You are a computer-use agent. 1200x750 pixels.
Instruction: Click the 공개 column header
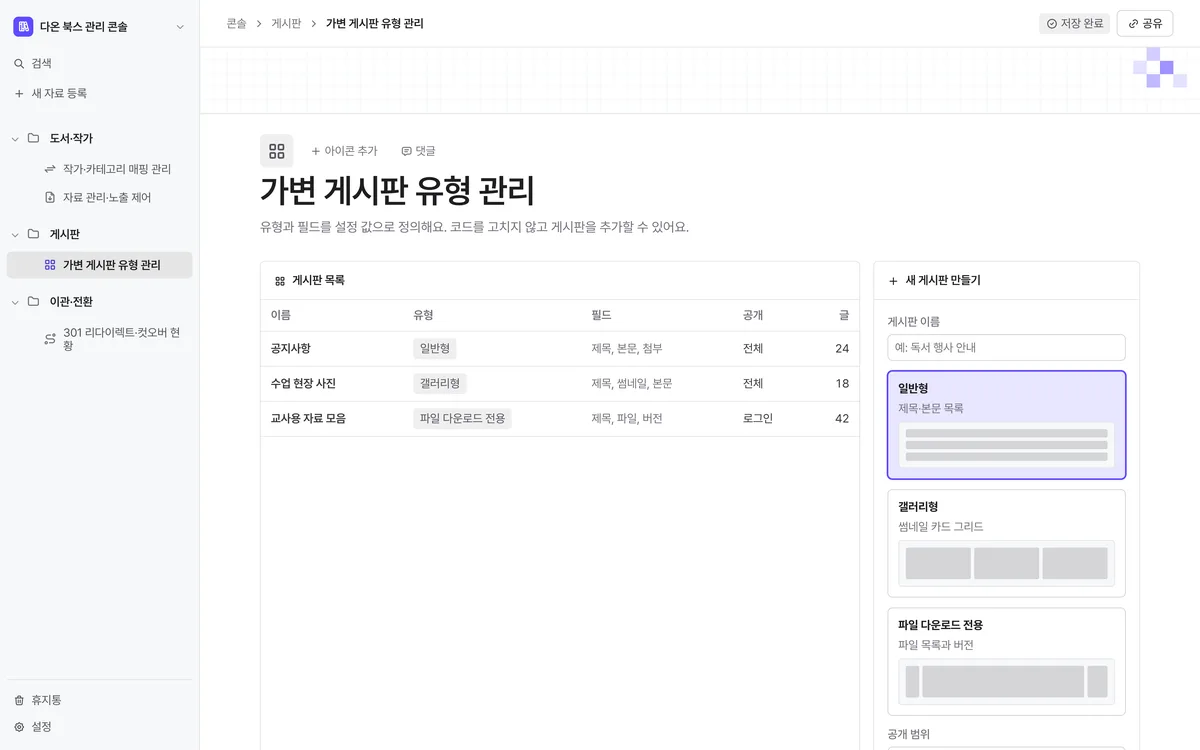pyautogui.click(x=753, y=315)
